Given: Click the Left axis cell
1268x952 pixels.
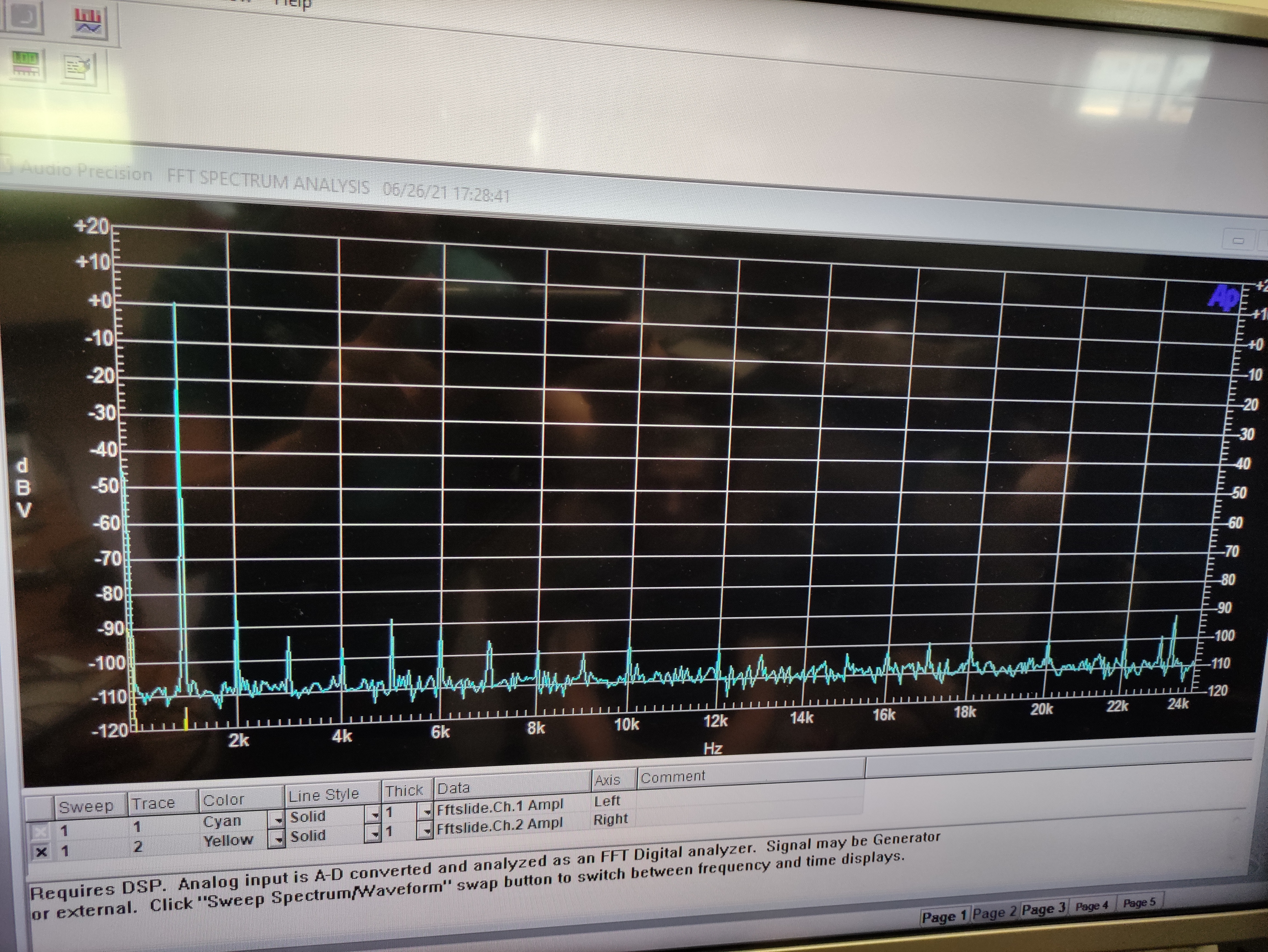Looking at the screenshot, I should click(607, 801).
